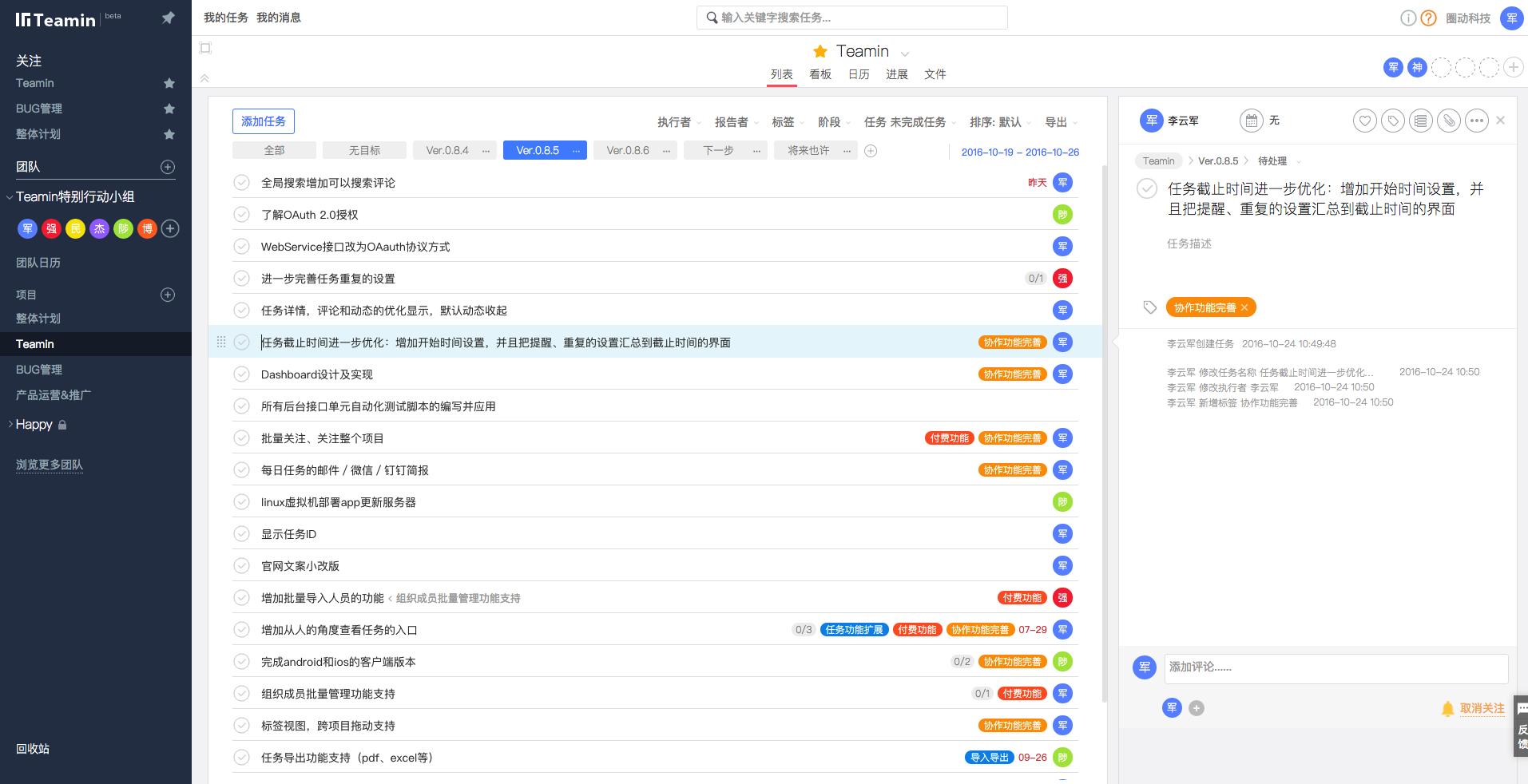
Task: Open the calendar due date icon
Action: [x=1251, y=121]
